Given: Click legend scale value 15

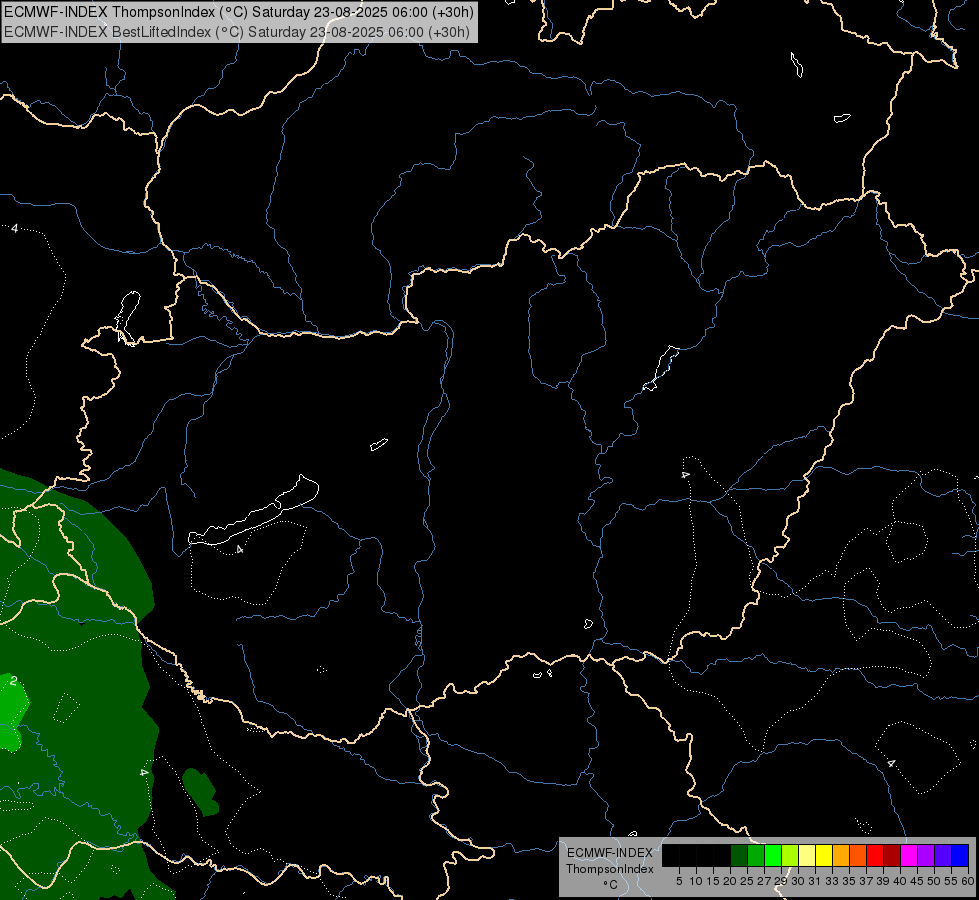Looking at the screenshot, I should pos(713,881).
